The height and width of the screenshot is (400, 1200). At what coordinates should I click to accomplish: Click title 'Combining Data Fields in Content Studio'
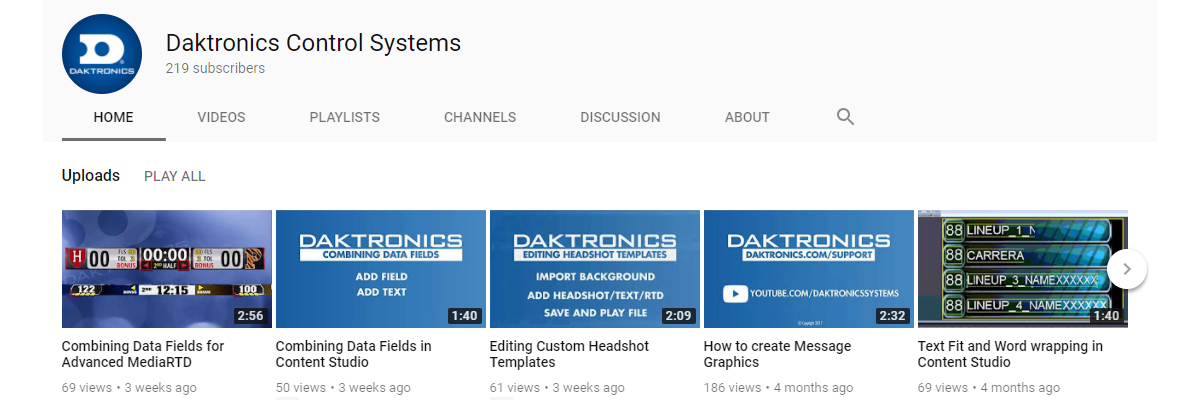click(x=354, y=354)
